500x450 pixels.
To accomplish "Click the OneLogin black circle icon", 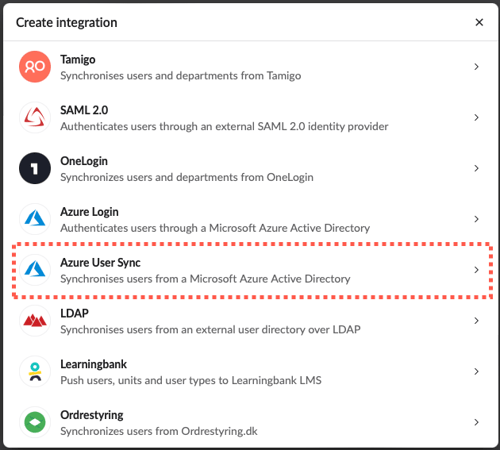I will click(35, 168).
